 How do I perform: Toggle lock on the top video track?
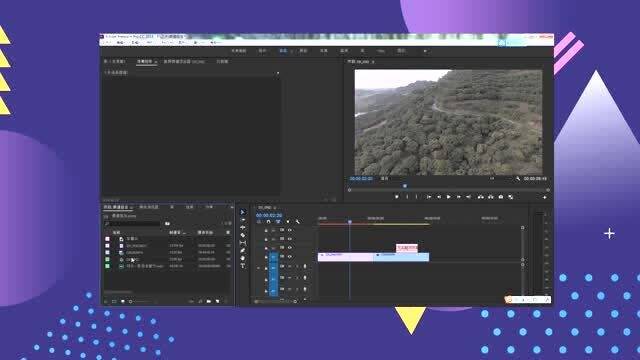[x=266, y=230]
